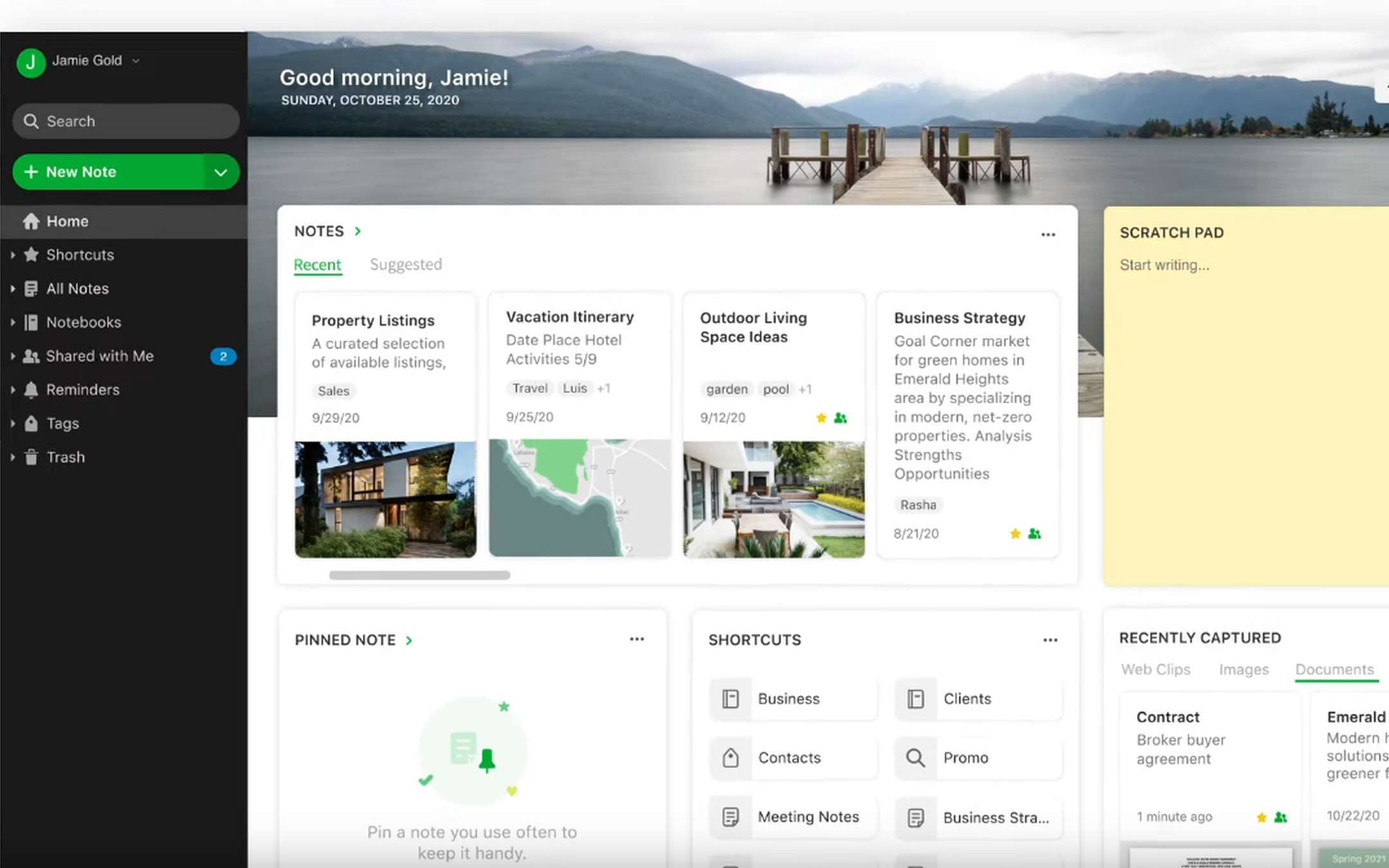Open the notes widget options menu
Image resolution: width=1389 pixels, height=868 pixels.
point(1048,234)
